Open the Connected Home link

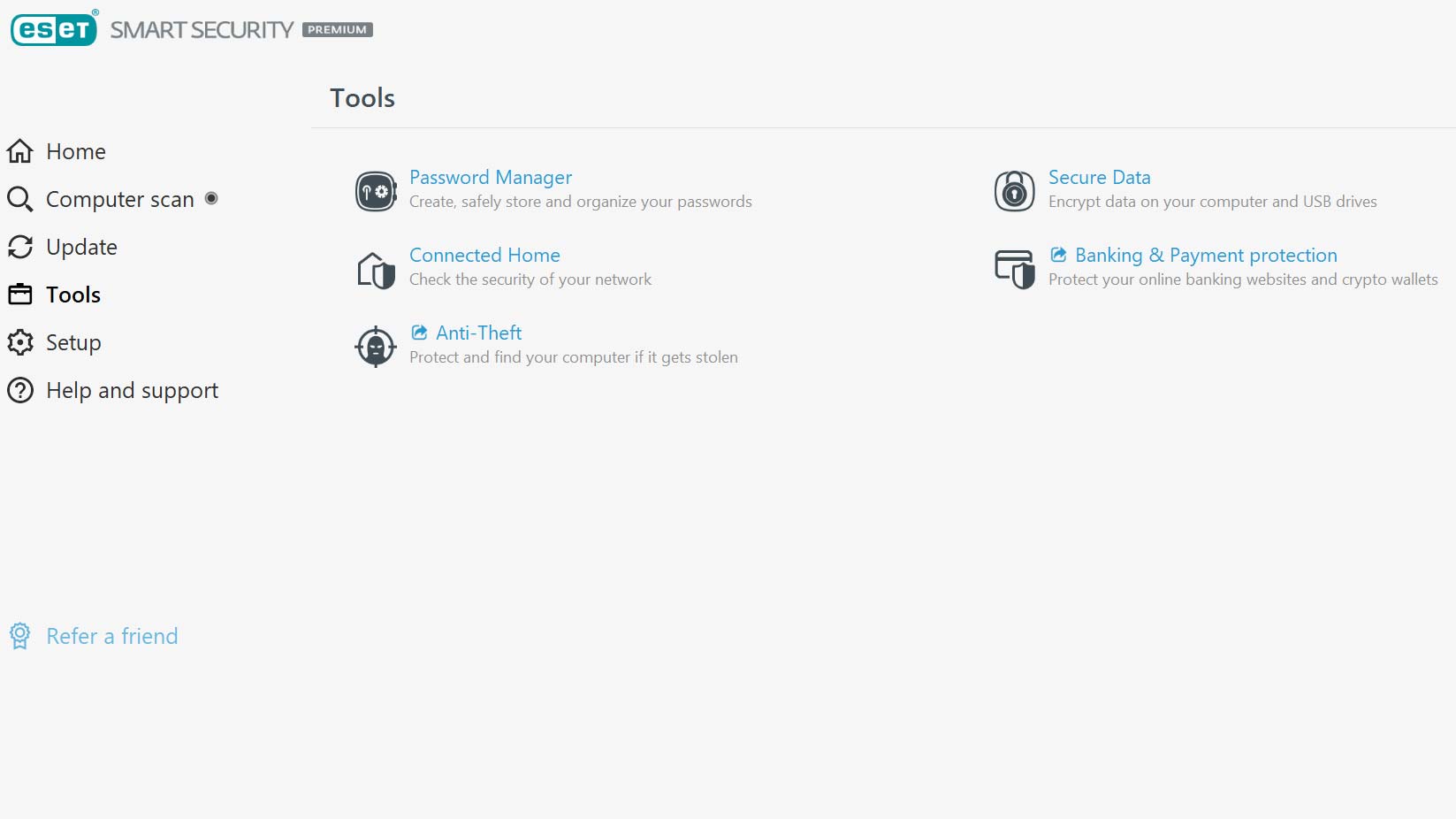(484, 255)
